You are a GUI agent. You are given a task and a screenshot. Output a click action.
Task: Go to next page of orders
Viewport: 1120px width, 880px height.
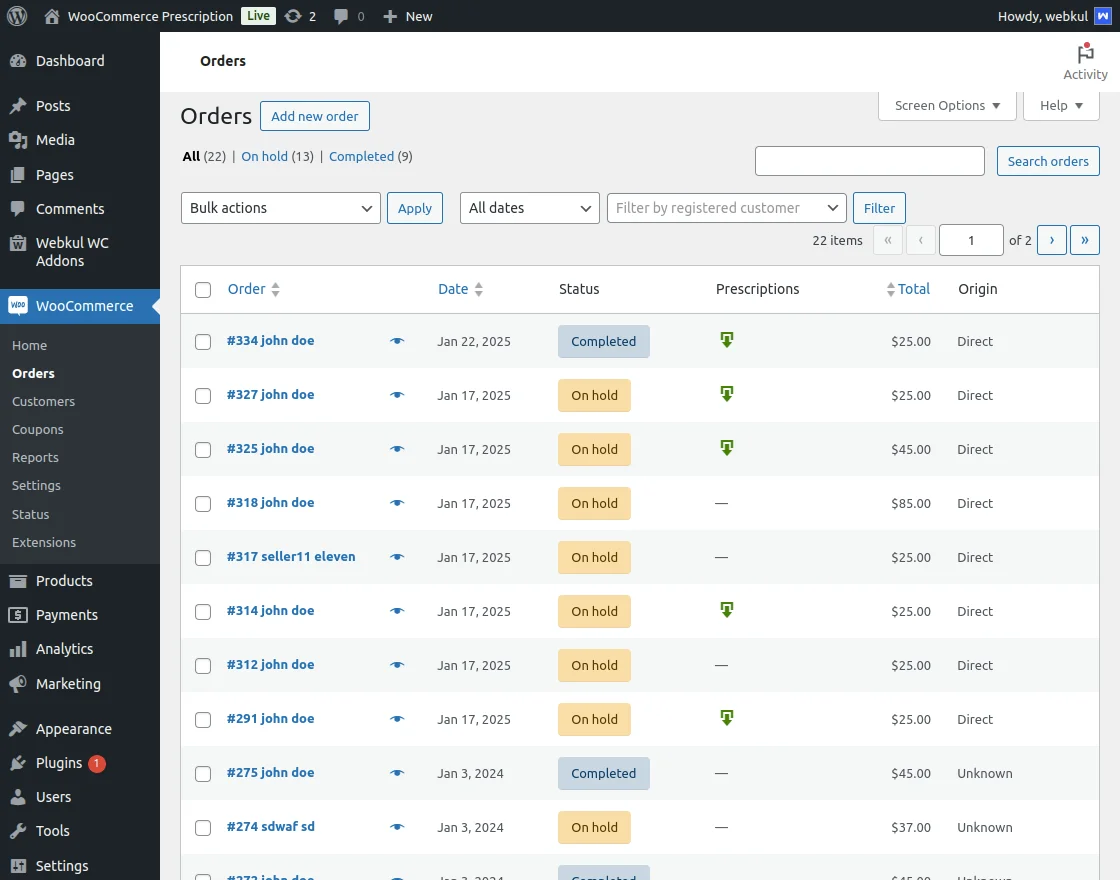pos(1051,240)
